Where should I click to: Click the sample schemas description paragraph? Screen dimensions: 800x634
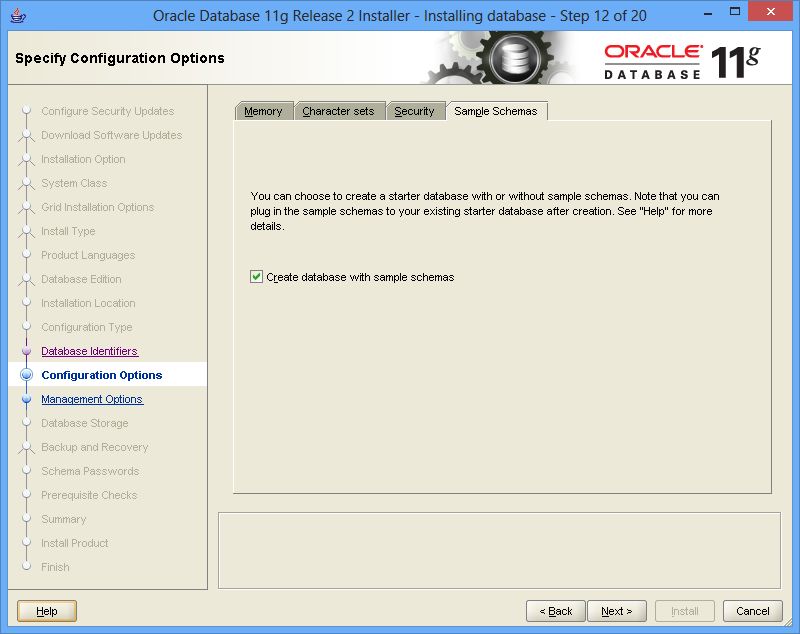point(485,211)
